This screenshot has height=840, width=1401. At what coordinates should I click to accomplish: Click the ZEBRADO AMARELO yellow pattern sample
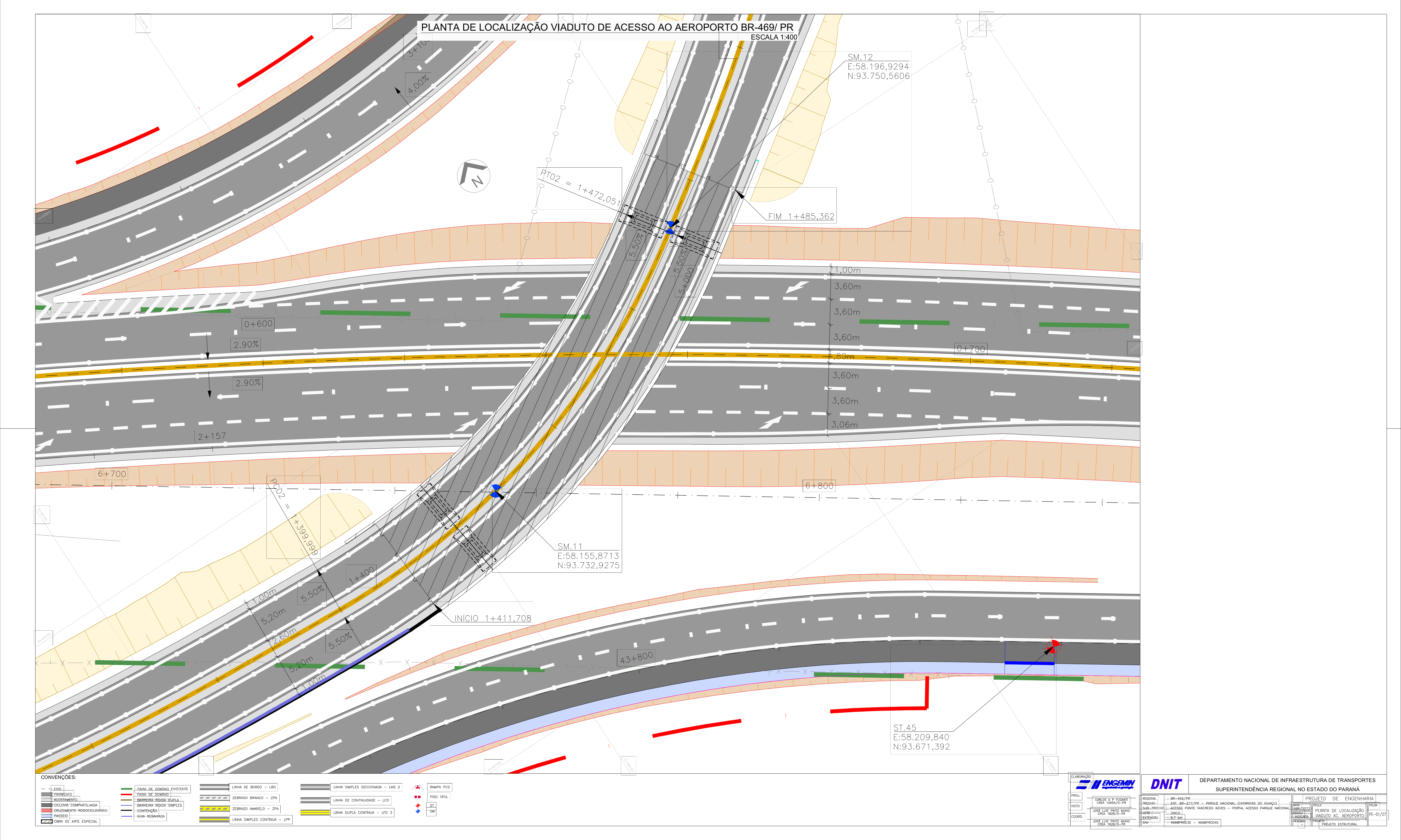214,809
